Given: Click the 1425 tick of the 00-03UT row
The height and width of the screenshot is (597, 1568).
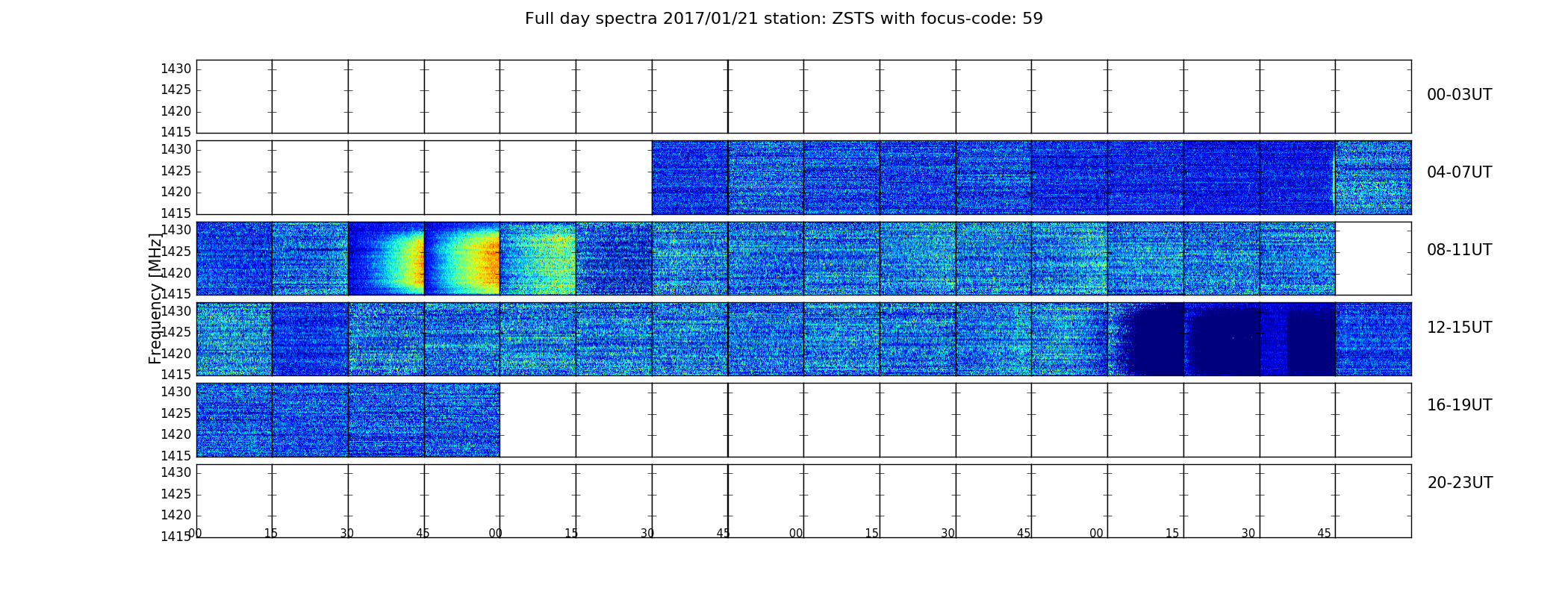Looking at the screenshot, I should click(176, 90).
